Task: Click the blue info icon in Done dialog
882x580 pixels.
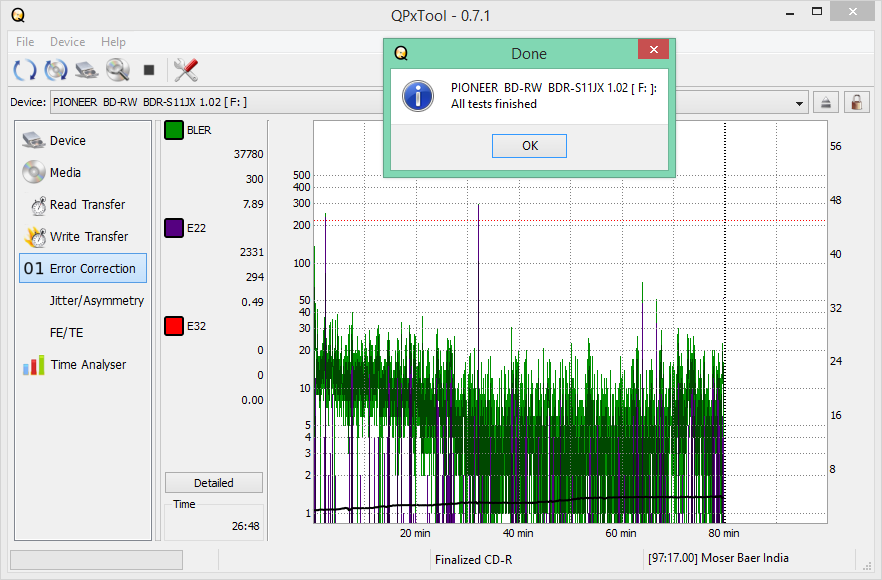Action: pos(417,96)
